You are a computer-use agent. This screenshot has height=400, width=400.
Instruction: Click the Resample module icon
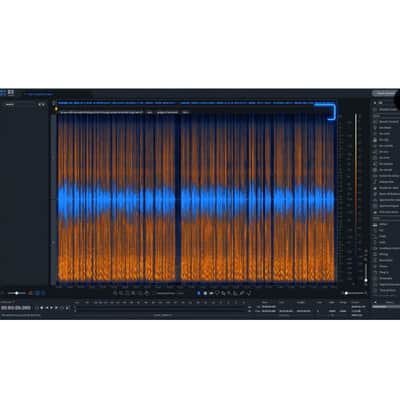point(375,278)
